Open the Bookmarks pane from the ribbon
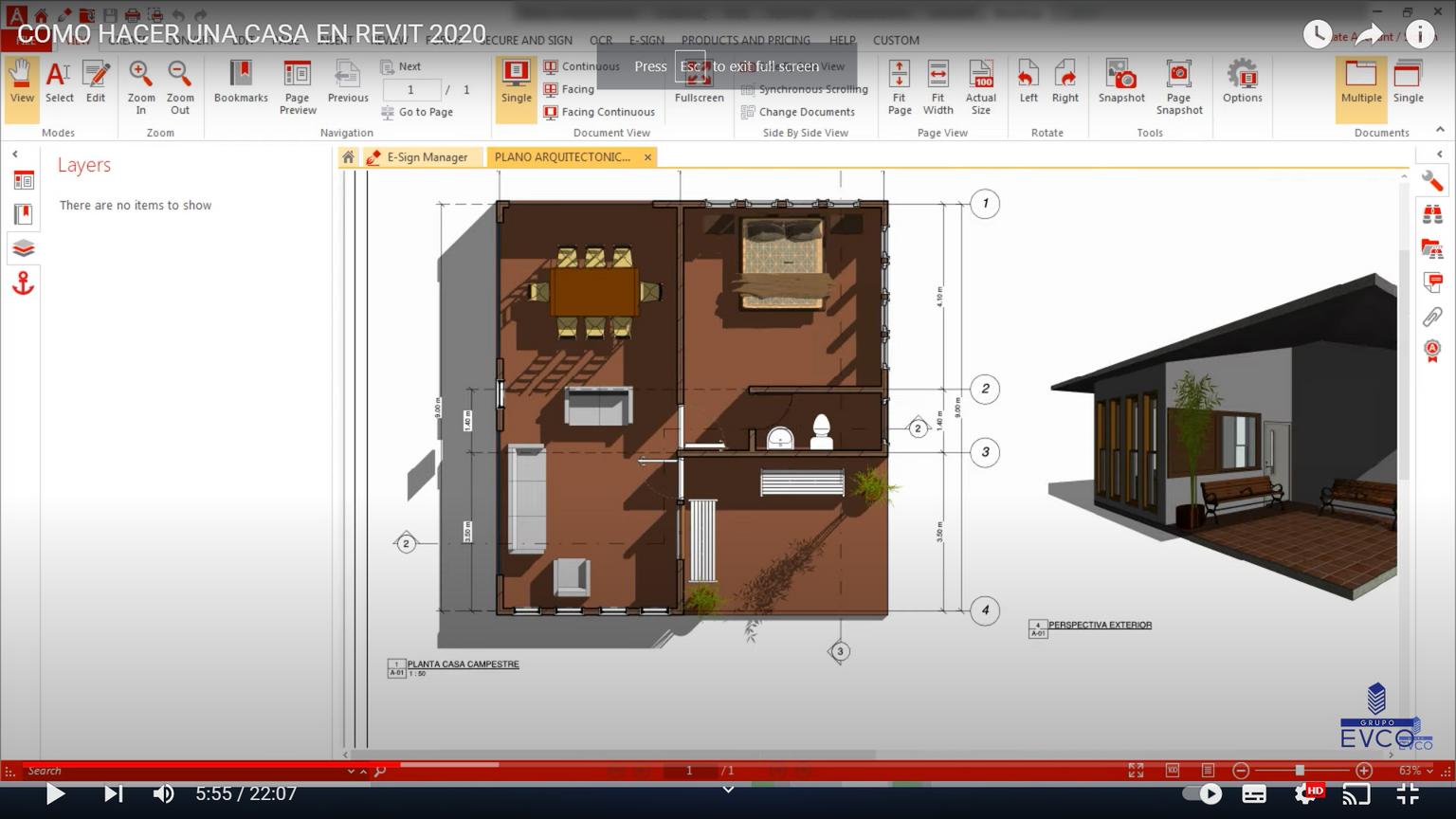Screen dimensions: 1456x819 click(241, 82)
